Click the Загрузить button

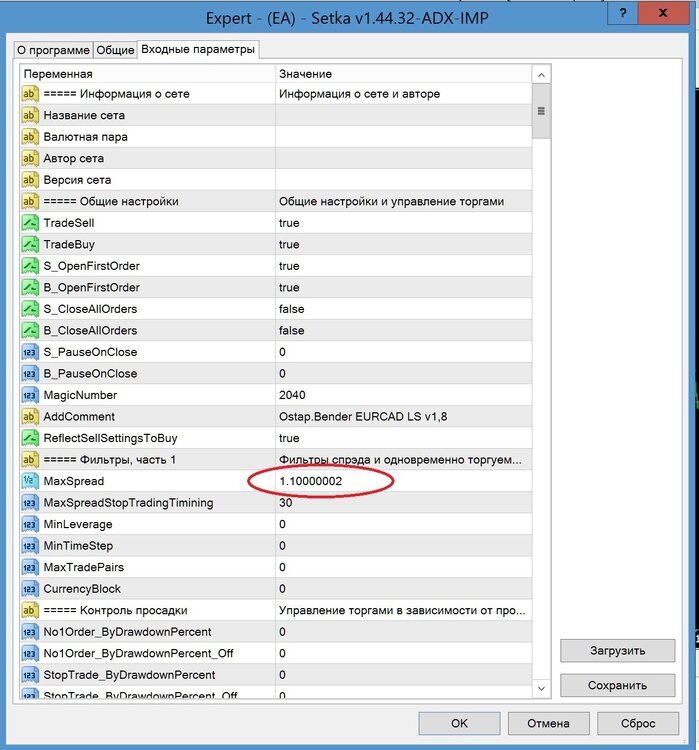click(618, 651)
